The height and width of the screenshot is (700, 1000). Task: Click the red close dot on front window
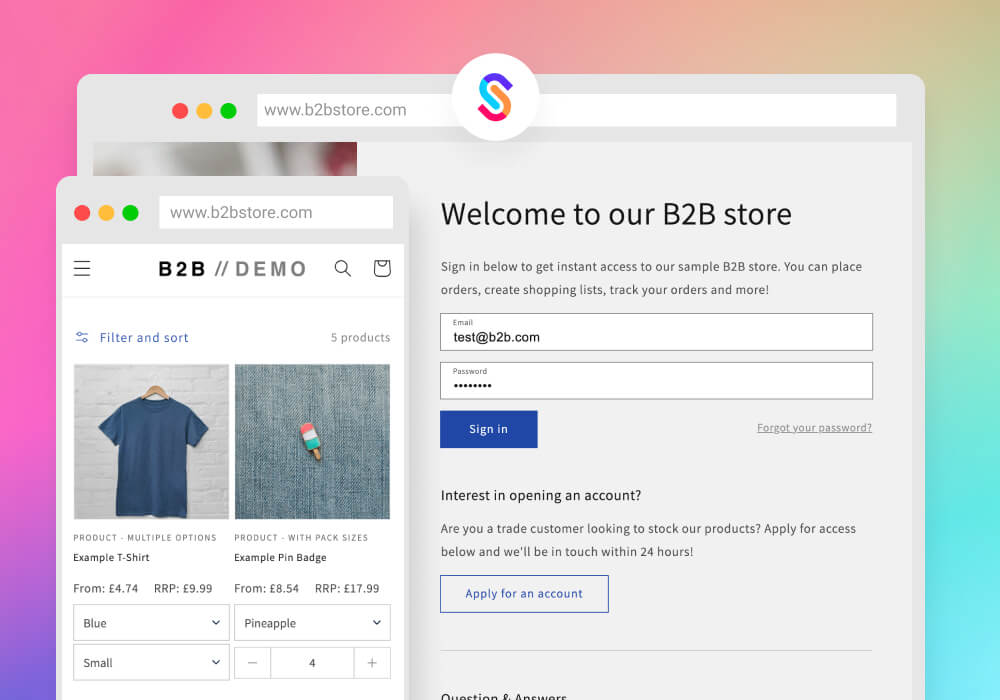[82, 212]
